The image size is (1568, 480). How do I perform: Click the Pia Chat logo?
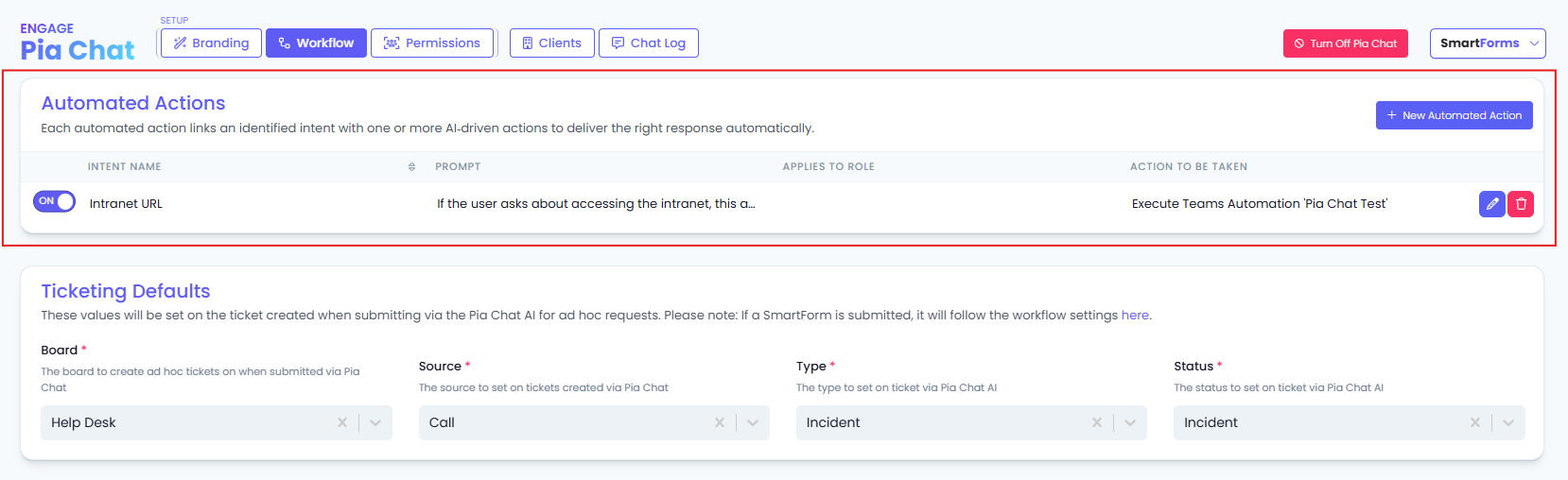(x=78, y=43)
